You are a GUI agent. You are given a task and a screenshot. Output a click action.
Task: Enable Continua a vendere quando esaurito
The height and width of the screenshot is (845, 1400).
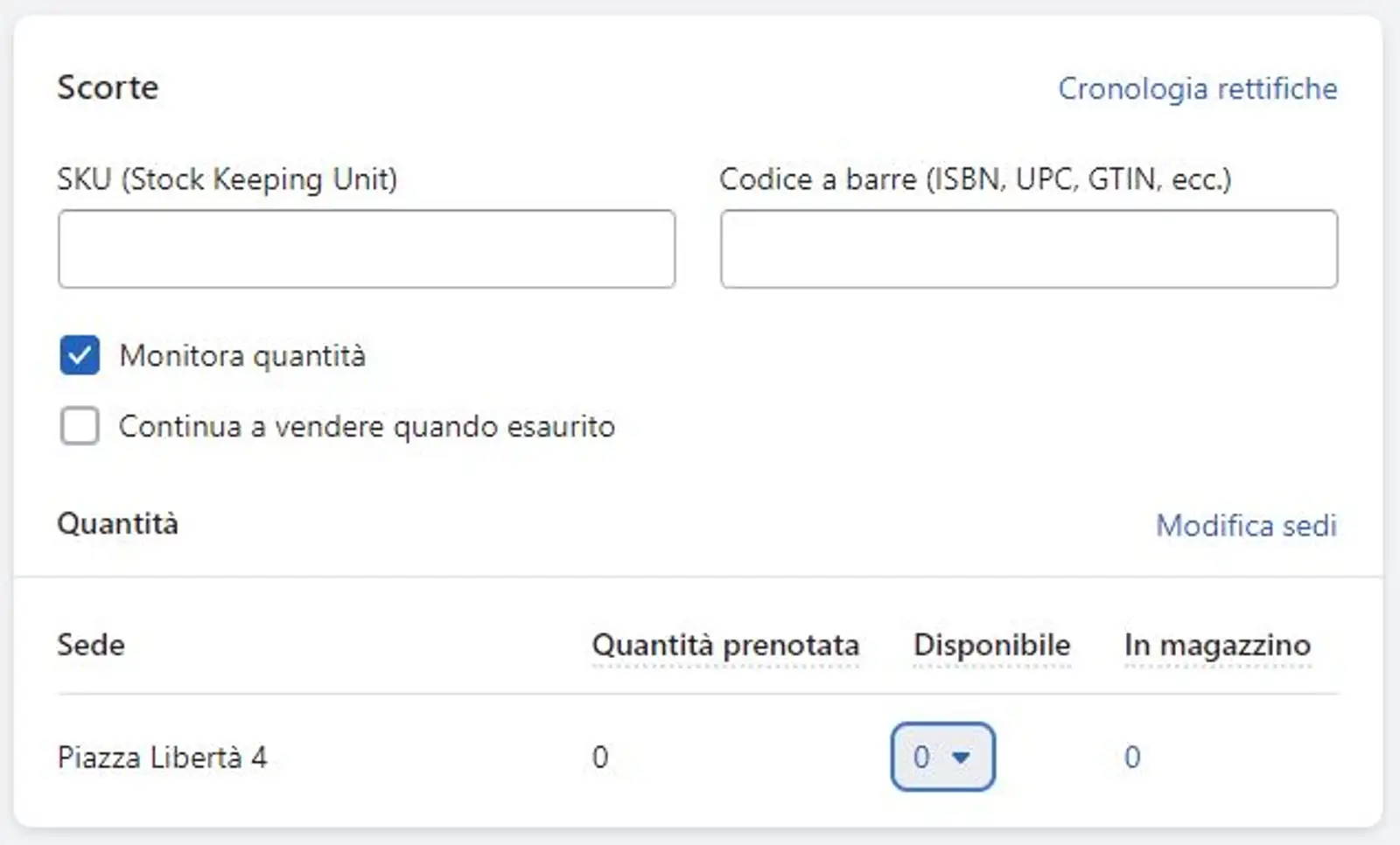[80, 427]
